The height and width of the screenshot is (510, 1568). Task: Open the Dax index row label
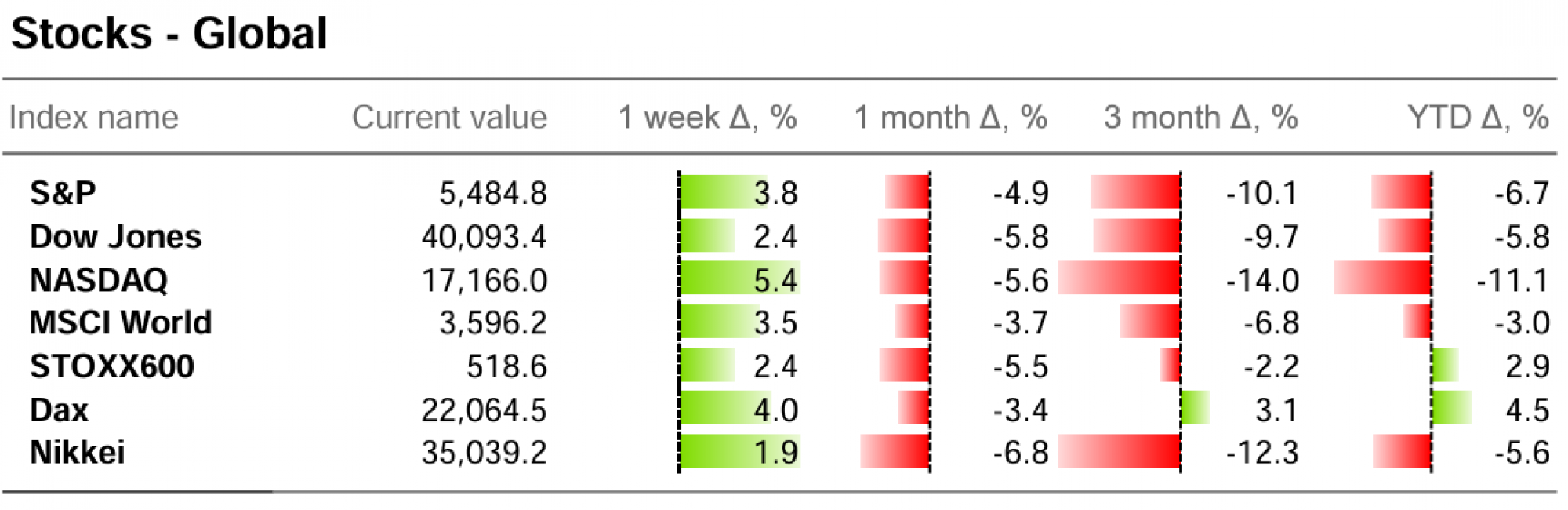point(59,410)
